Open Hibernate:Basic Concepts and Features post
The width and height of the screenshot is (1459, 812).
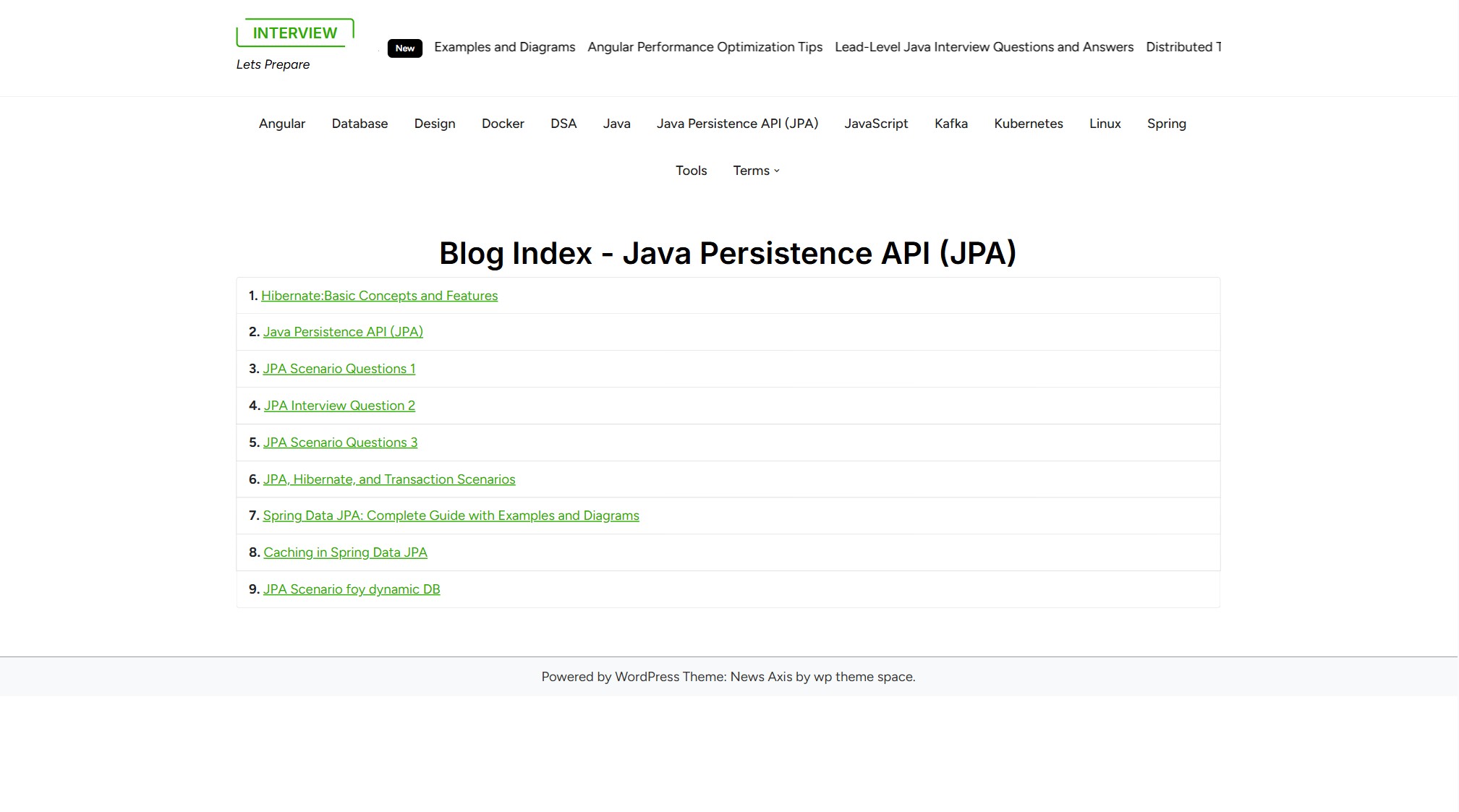(379, 296)
